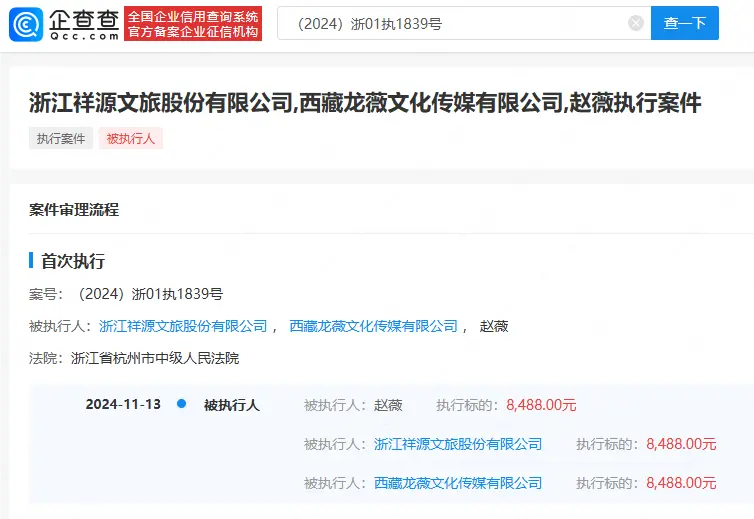Image resolution: width=754 pixels, height=519 pixels.
Task: Click the 8,488.00元 amount beside 赵薇
Action: tap(541, 405)
